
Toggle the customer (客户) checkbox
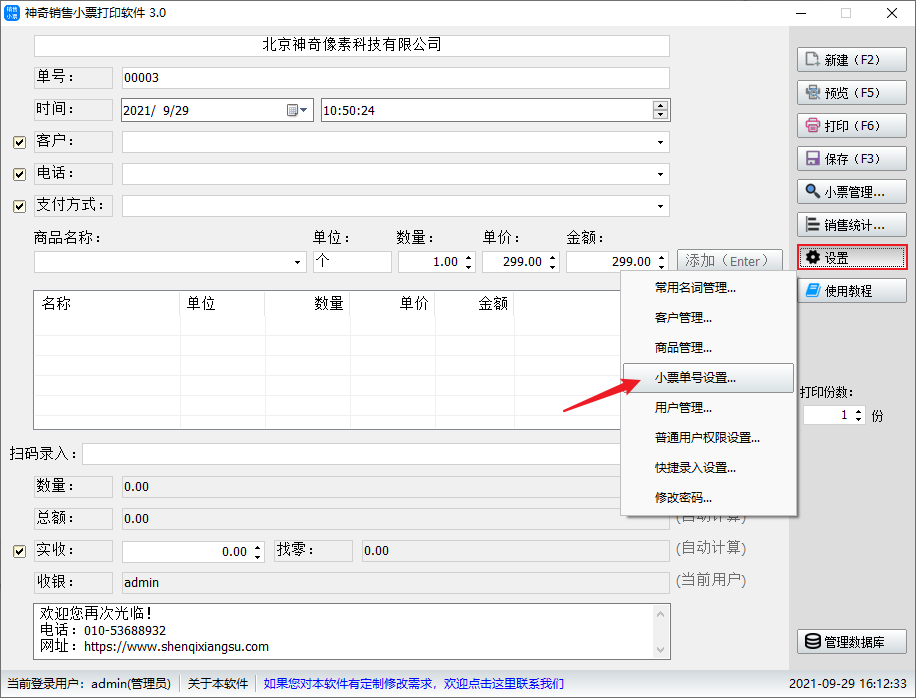pyautogui.click(x=19, y=143)
